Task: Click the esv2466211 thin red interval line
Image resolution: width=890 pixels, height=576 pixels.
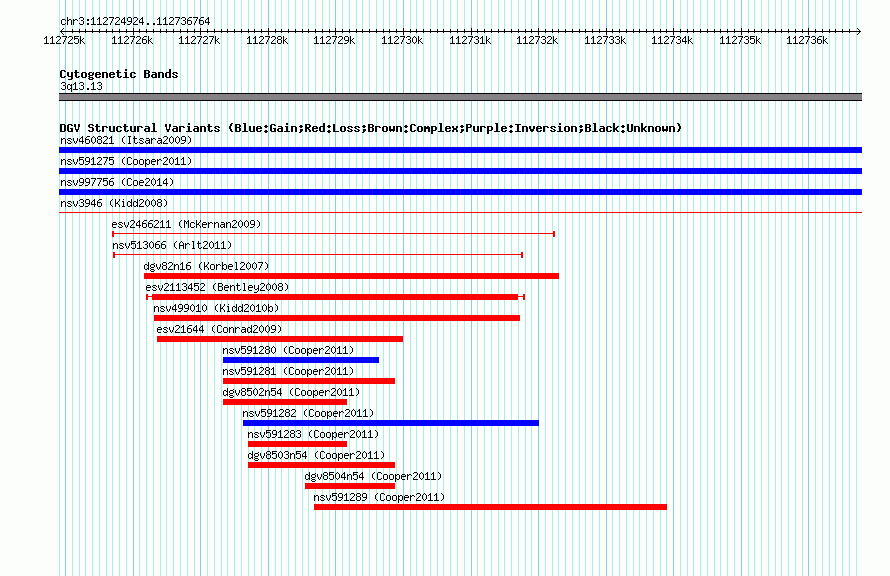Action: click(x=334, y=234)
